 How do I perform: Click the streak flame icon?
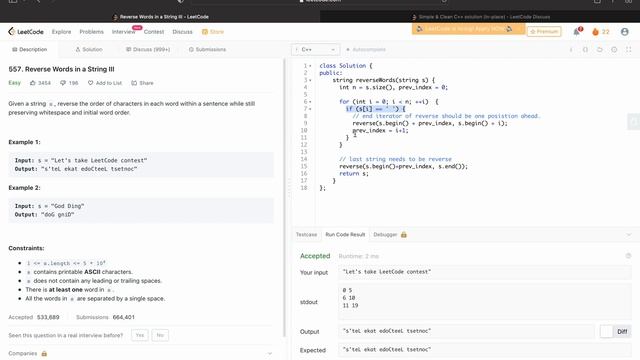point(596,31)
